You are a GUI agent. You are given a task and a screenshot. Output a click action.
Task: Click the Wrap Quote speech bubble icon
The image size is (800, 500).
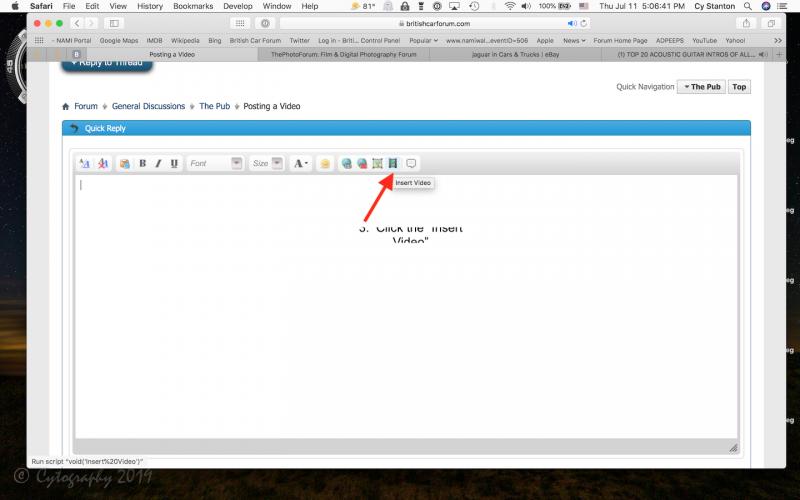pos(411,163)
